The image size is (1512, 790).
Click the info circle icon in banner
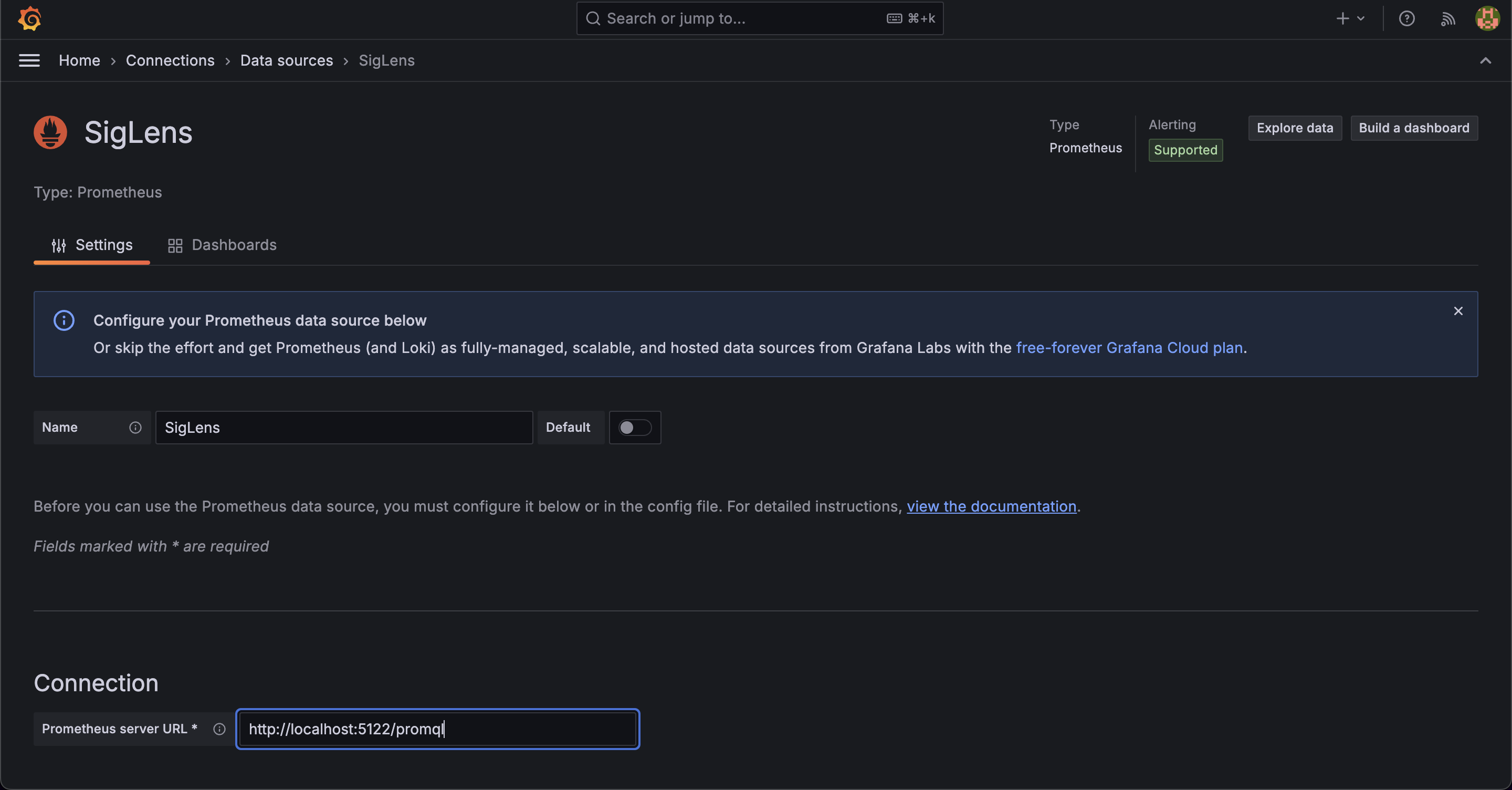(x=64, y=321)
